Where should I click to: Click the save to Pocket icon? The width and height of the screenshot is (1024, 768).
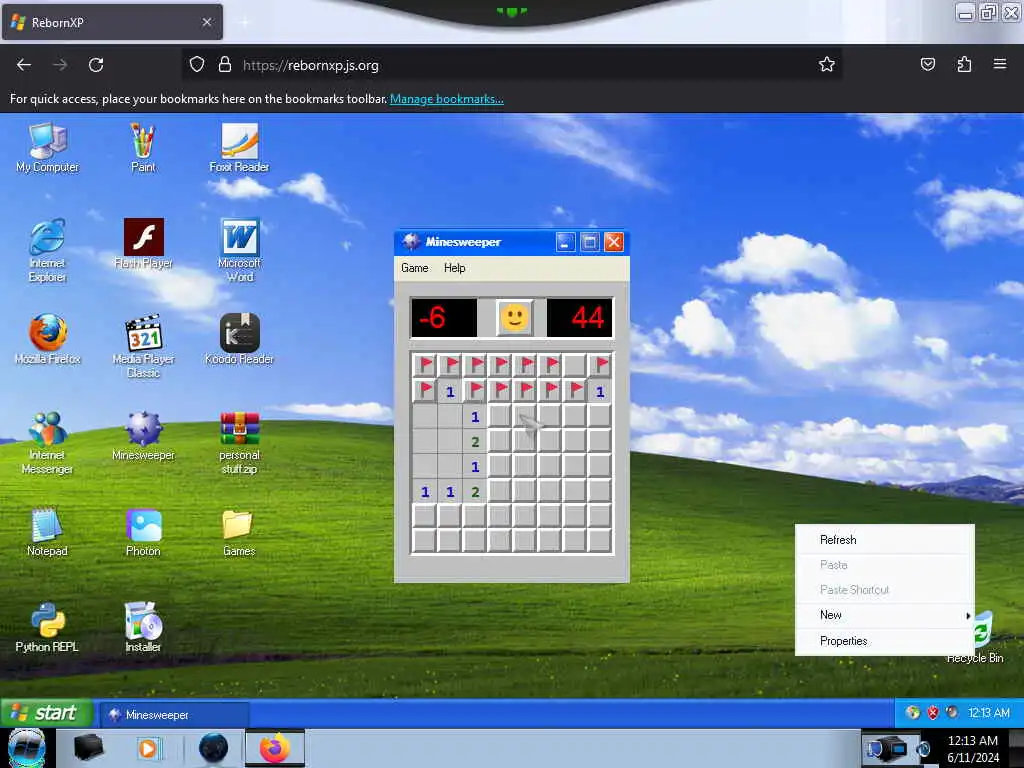pyautogui.click(x=928, y=64)
